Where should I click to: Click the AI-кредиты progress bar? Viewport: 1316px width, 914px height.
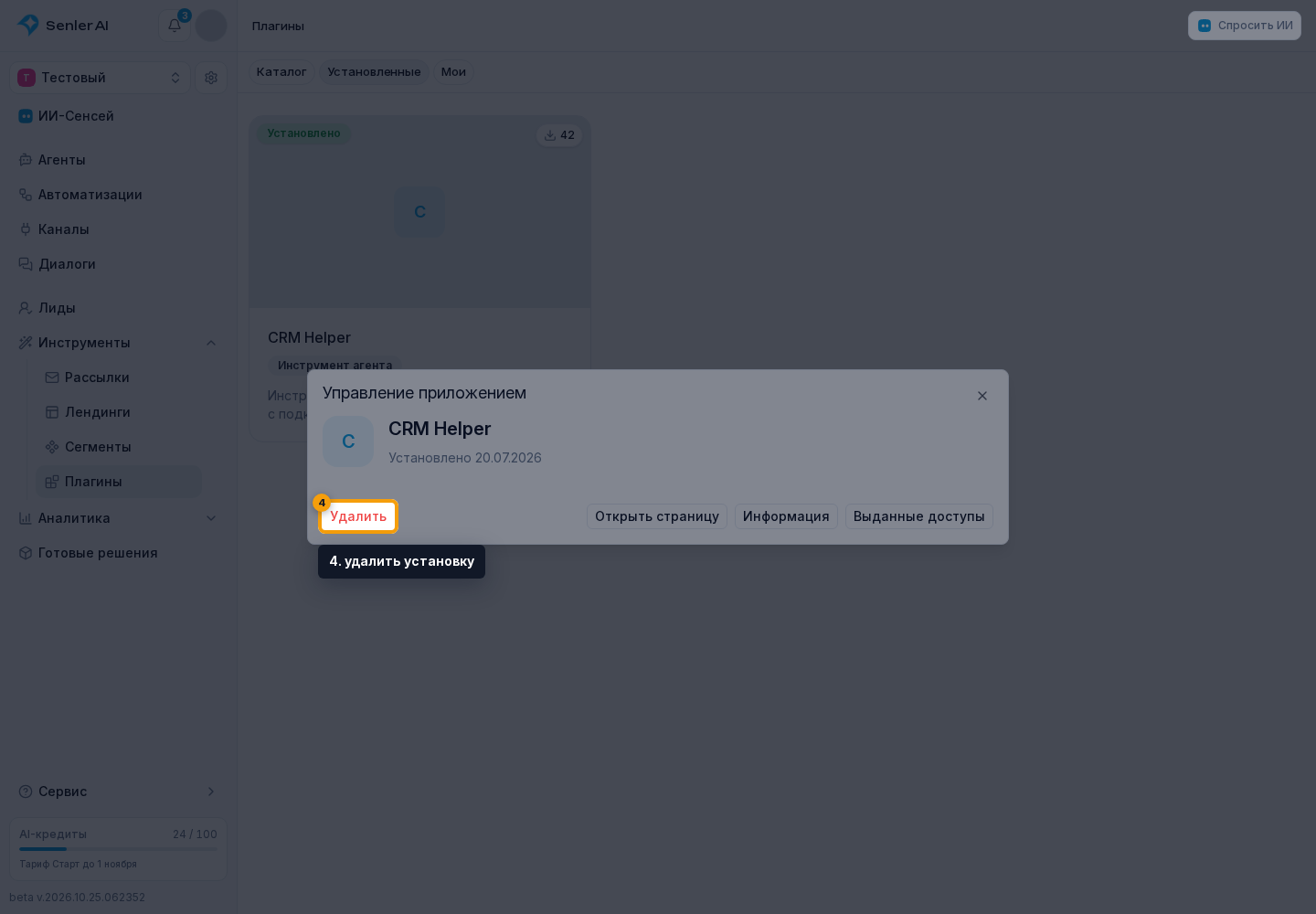click(119, 849)
